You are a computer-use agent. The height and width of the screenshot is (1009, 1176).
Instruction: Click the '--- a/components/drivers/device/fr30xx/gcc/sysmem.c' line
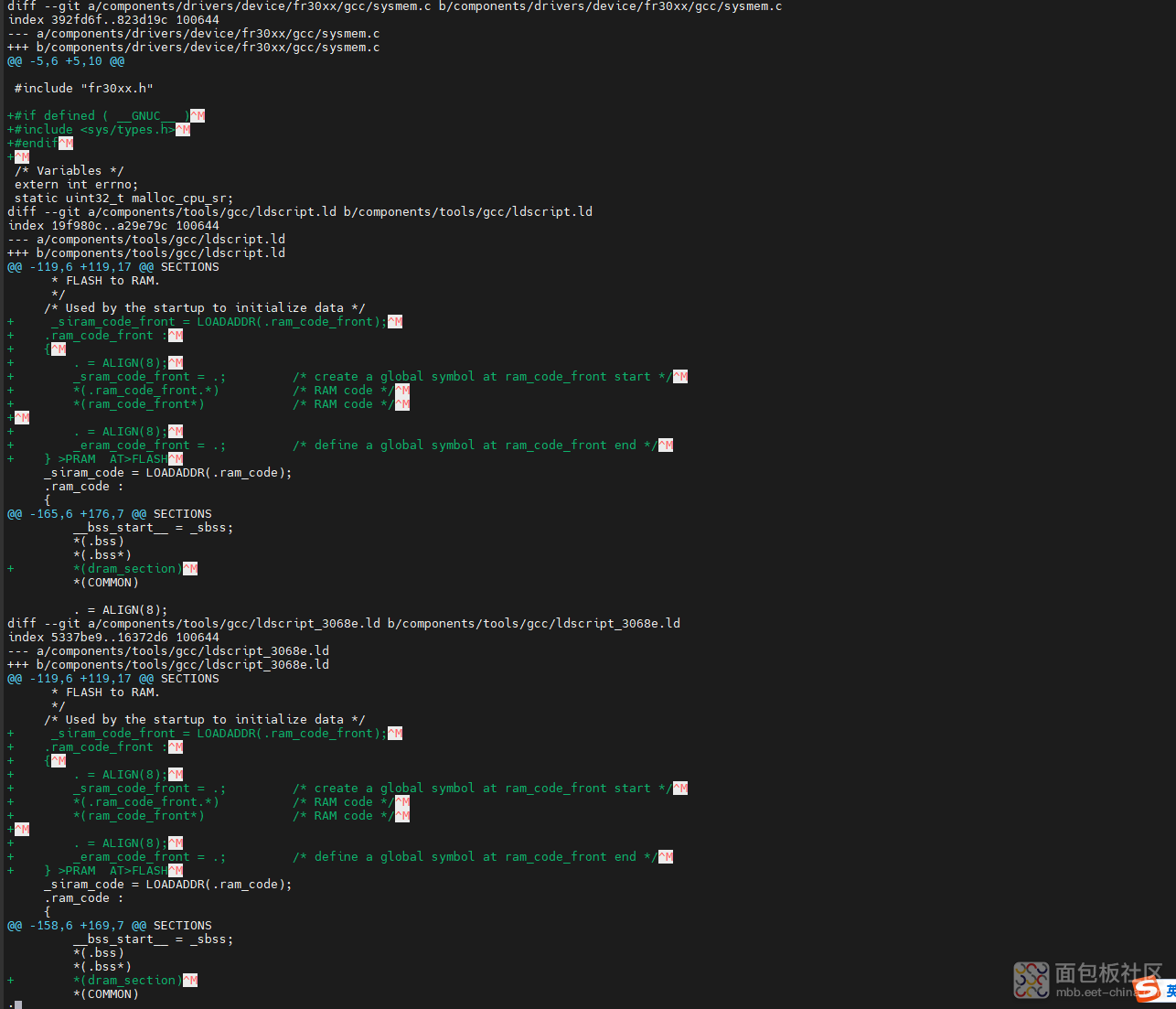pos(194,33)
